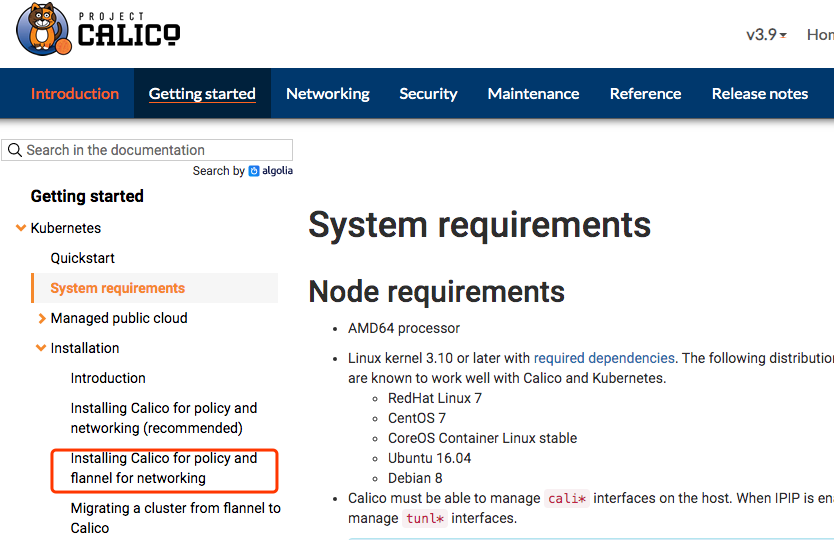Click the Debian 8 list item

(x=415, y=478)
